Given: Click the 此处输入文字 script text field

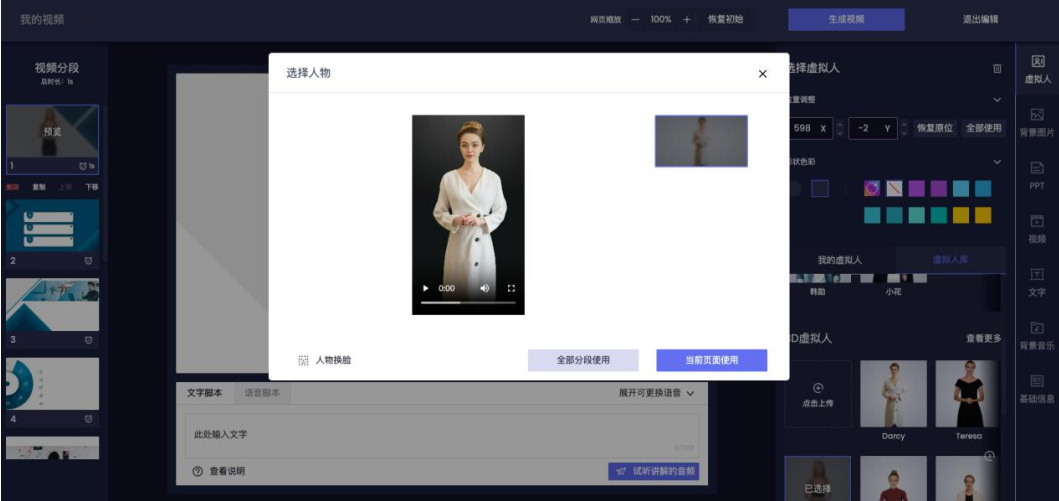Looking at the screenshot, I should tap(442, 436).
